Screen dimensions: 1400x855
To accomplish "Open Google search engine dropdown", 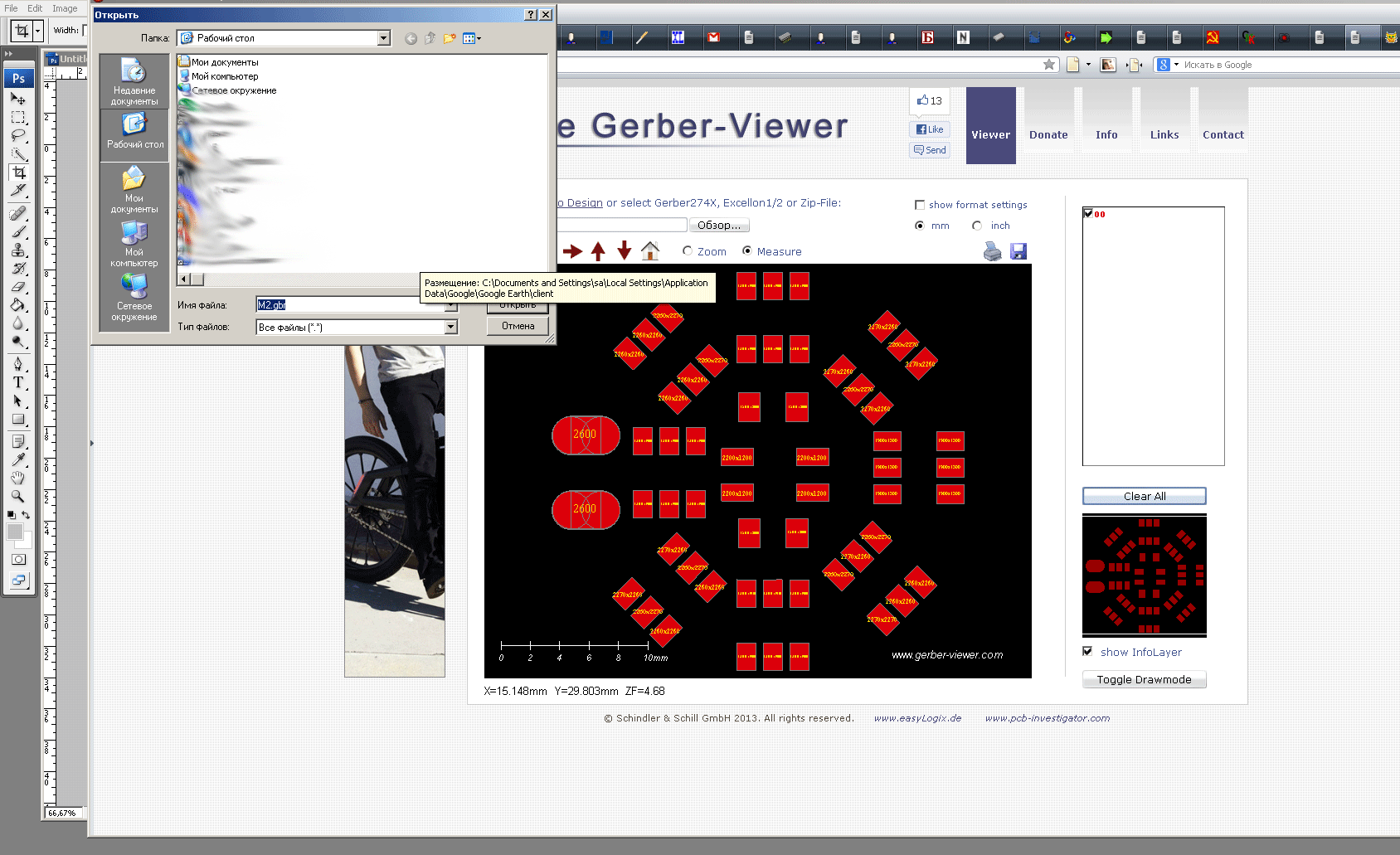I will 1176,65.
